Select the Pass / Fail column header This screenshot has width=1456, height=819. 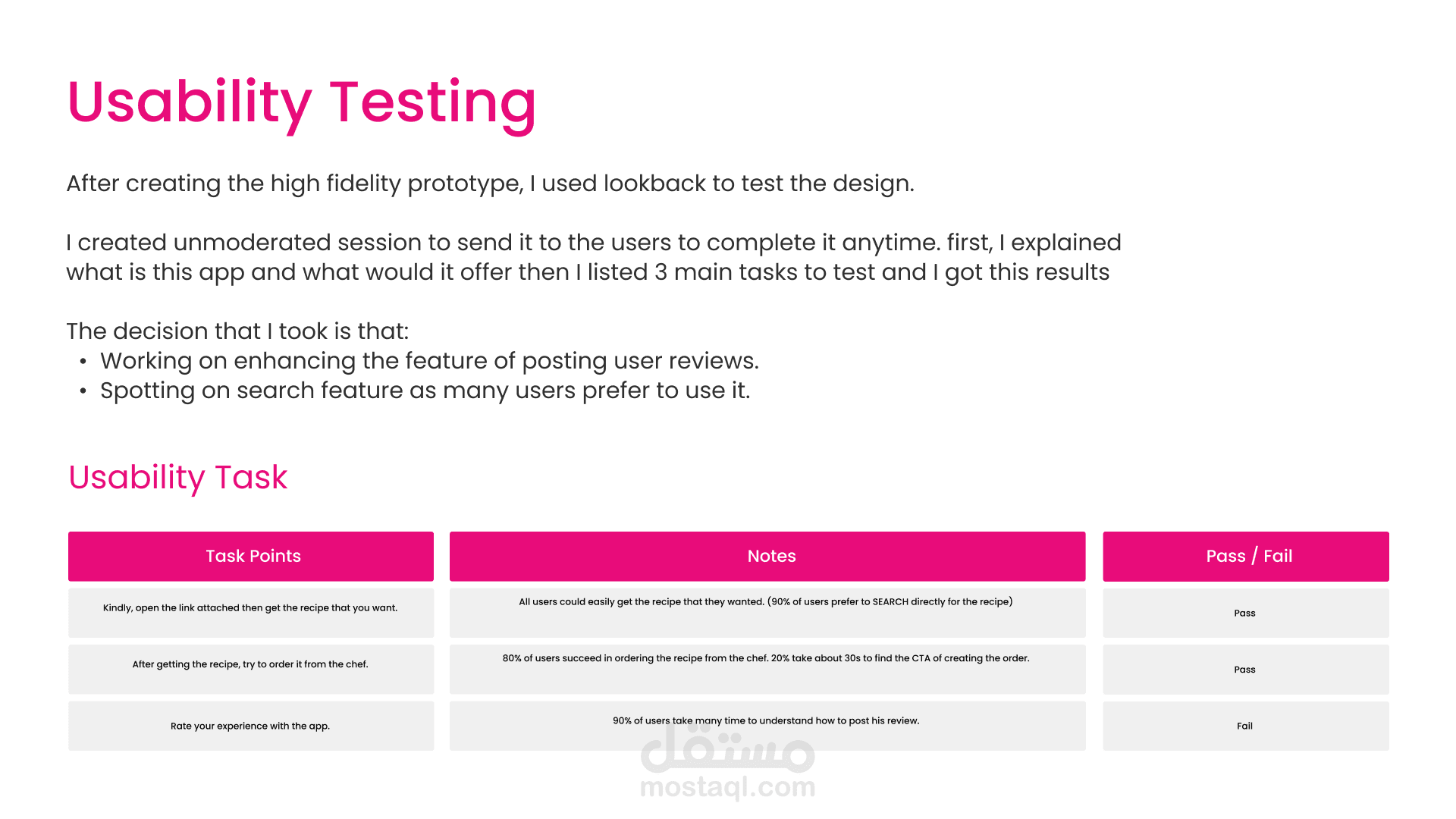(1246, 556)
